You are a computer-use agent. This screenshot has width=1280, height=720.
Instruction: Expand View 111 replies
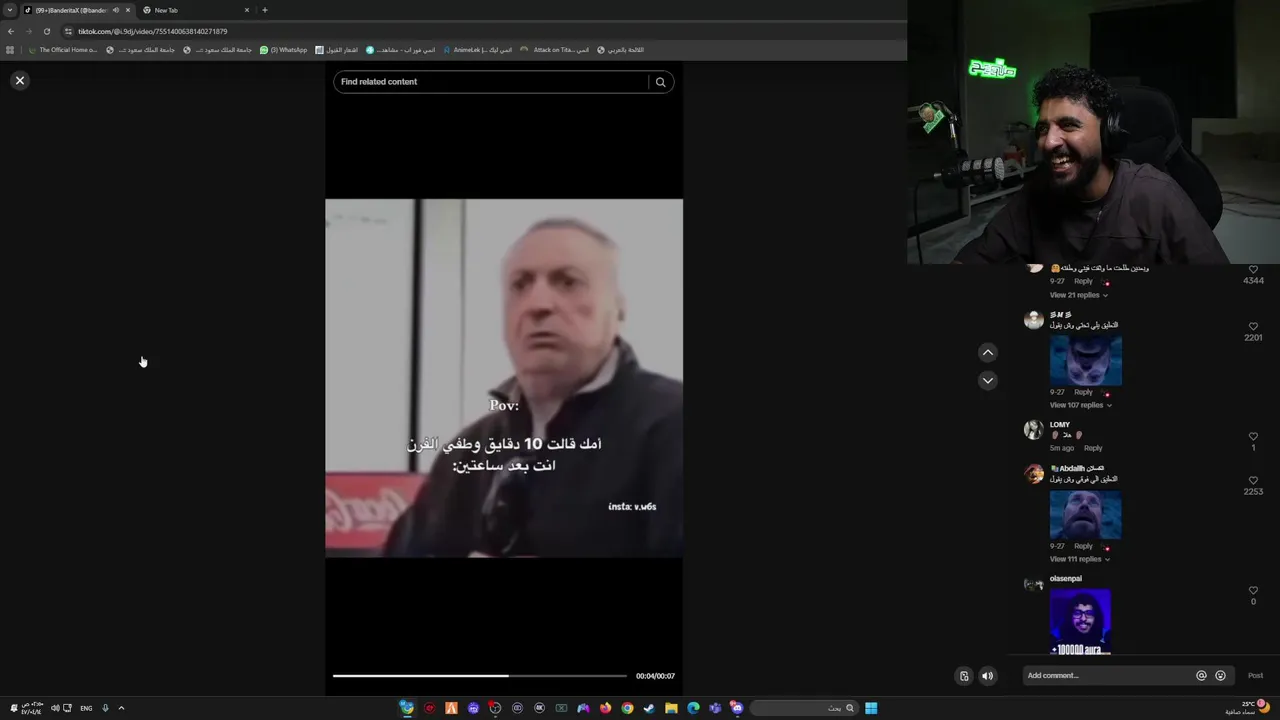pyautogui.click(x=1079, y=559)
